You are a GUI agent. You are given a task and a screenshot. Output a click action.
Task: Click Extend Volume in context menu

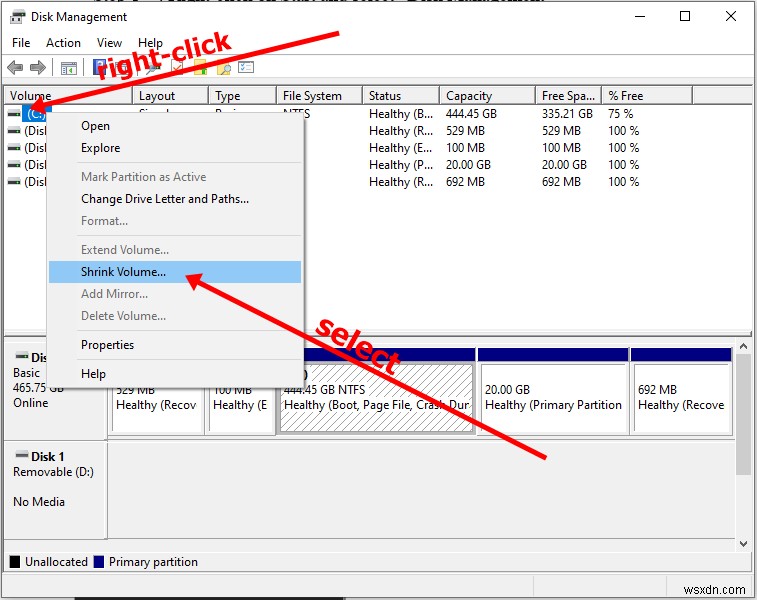click(x=175, y=250)
